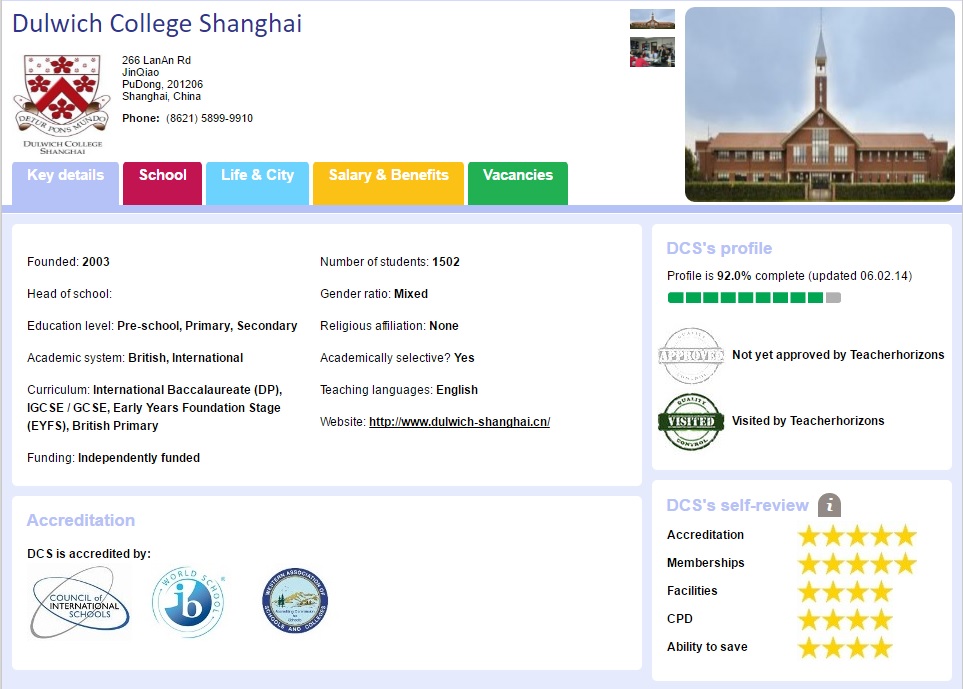Click the grey Approved stamp icon
Viewport: 963px width, 689px height.
tap(692, 356)
